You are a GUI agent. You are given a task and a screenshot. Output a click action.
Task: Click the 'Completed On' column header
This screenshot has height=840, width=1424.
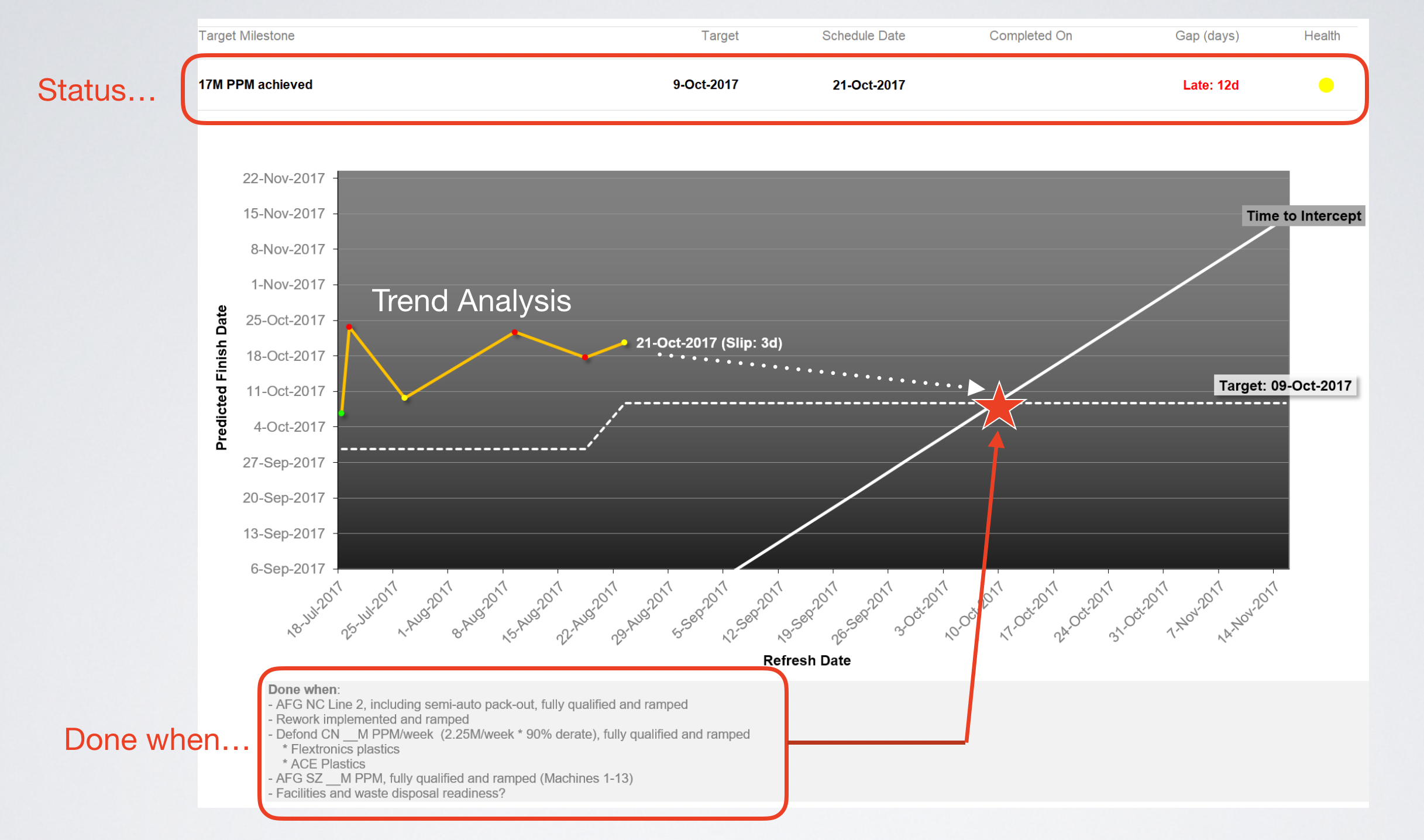tap(1030, 36)
